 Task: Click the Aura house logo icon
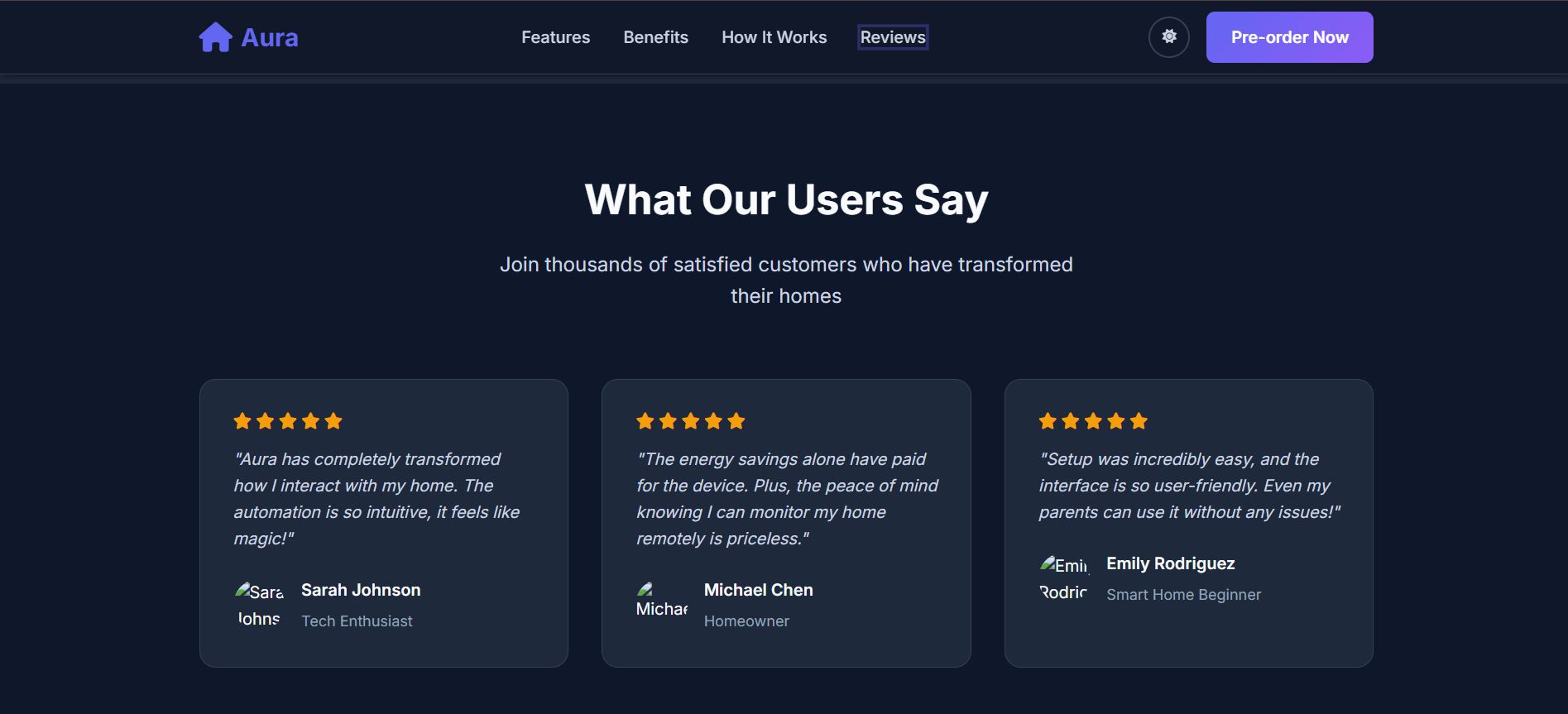215,37
